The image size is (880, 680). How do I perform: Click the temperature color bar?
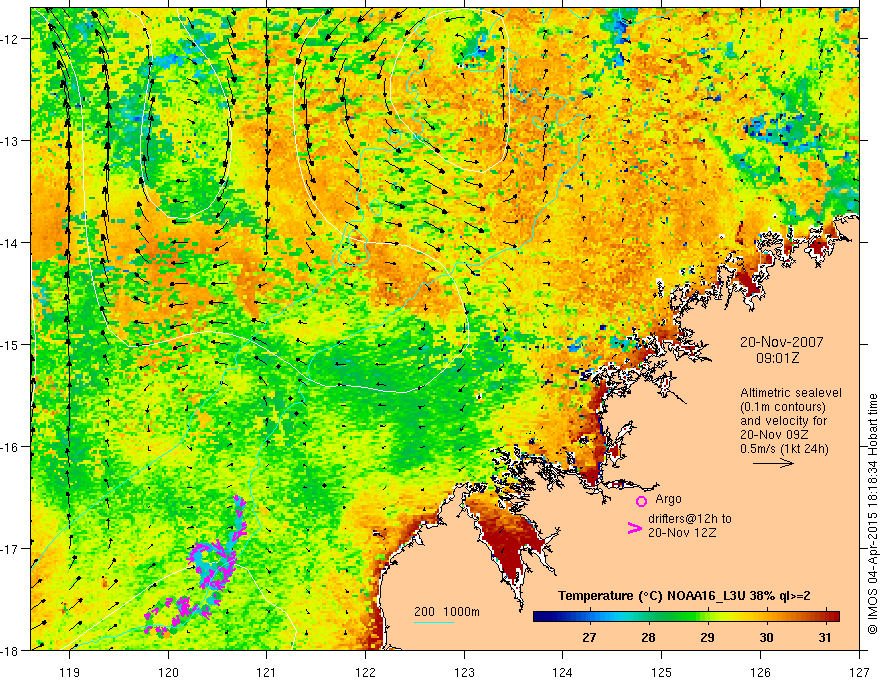click(686, 617)
